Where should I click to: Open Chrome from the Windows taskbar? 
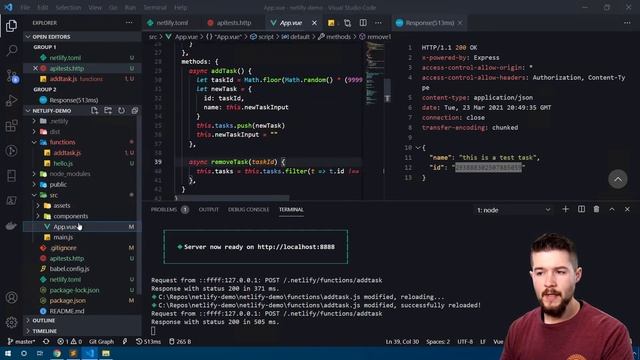pyautogui.click(x=57, y=353)
